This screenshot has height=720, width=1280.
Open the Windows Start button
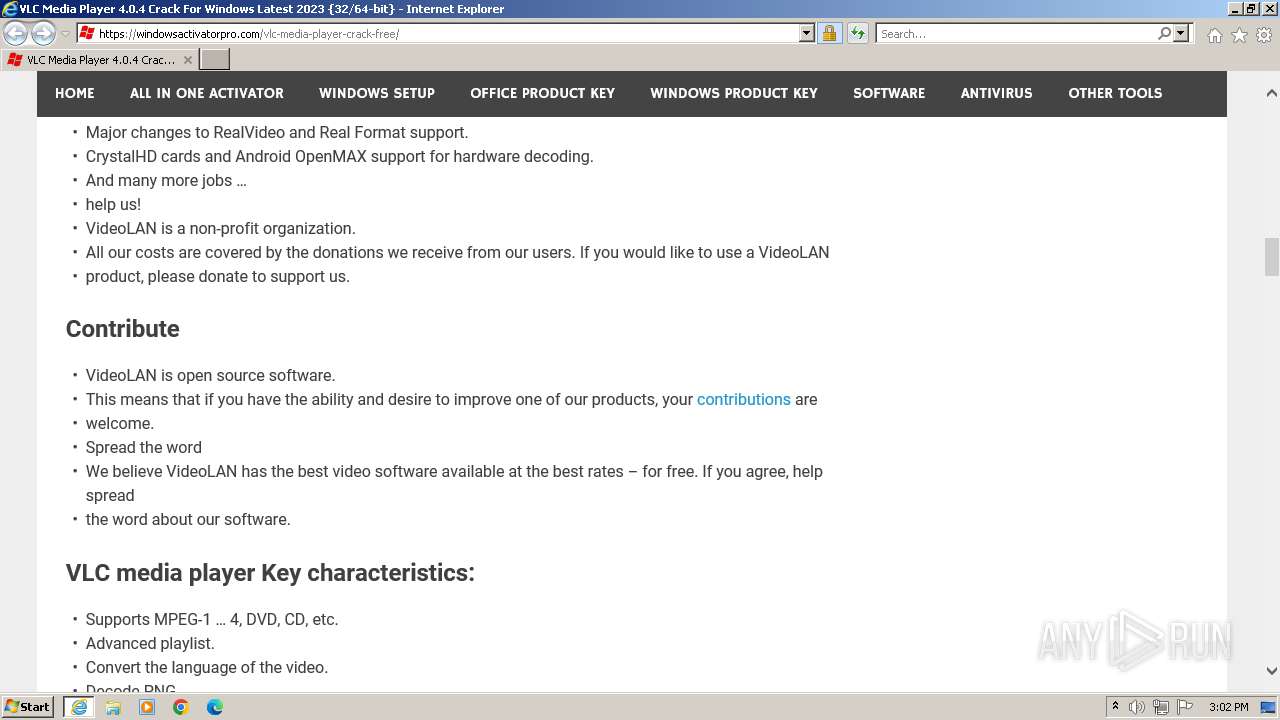(28, 707)
